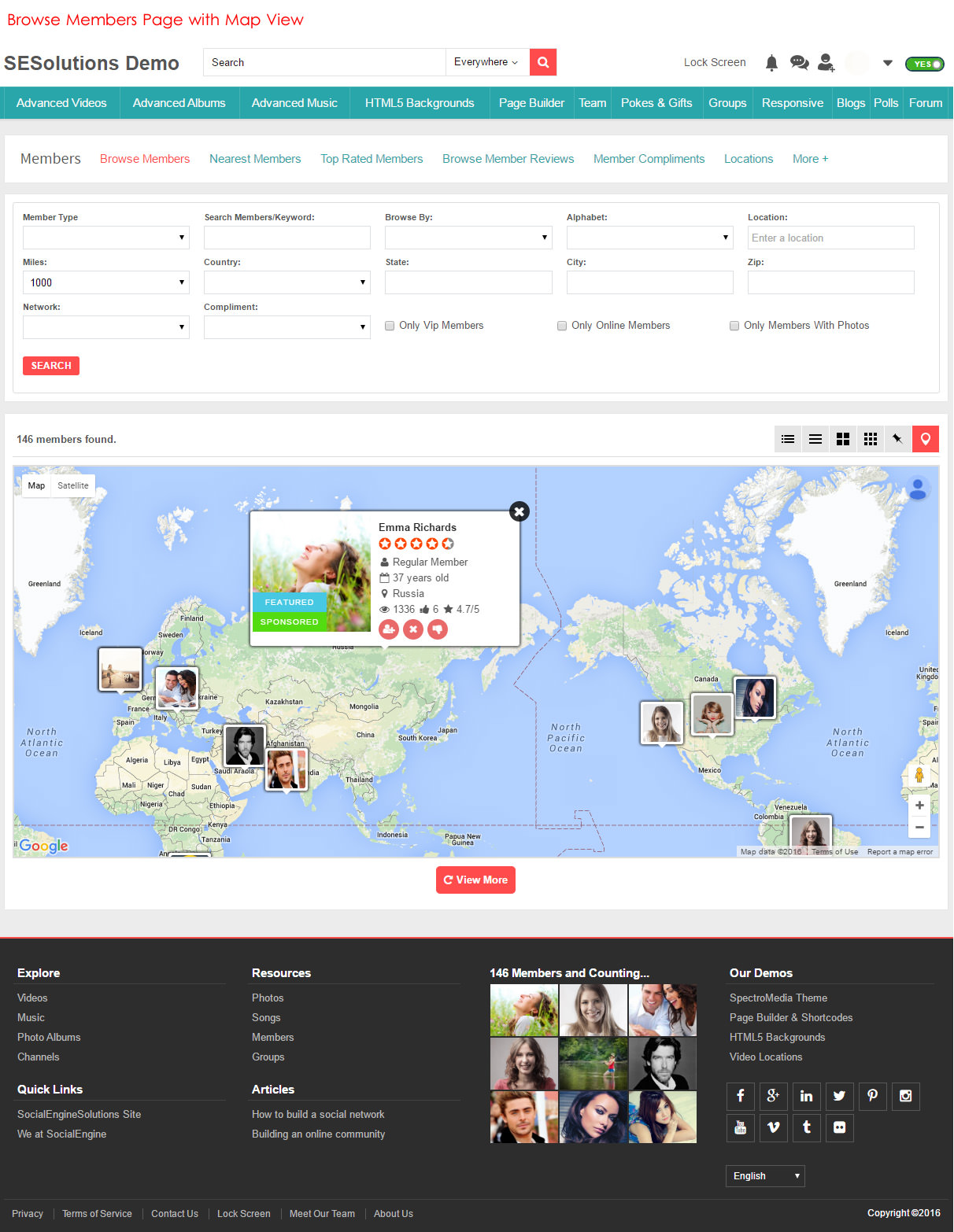The height and width of the screenshot is (1232, 954).
Task: Switch to large grid view
Action: click(x=842, y=439)
